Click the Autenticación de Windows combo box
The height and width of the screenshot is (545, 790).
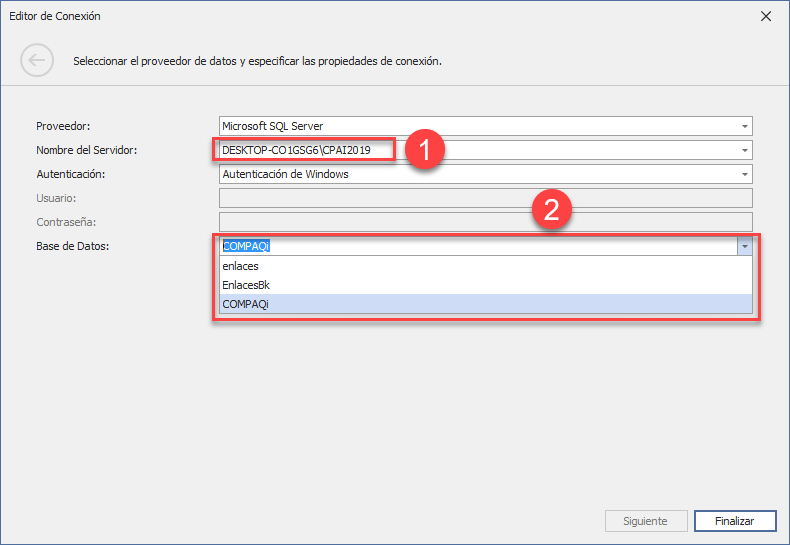(486, 174)
